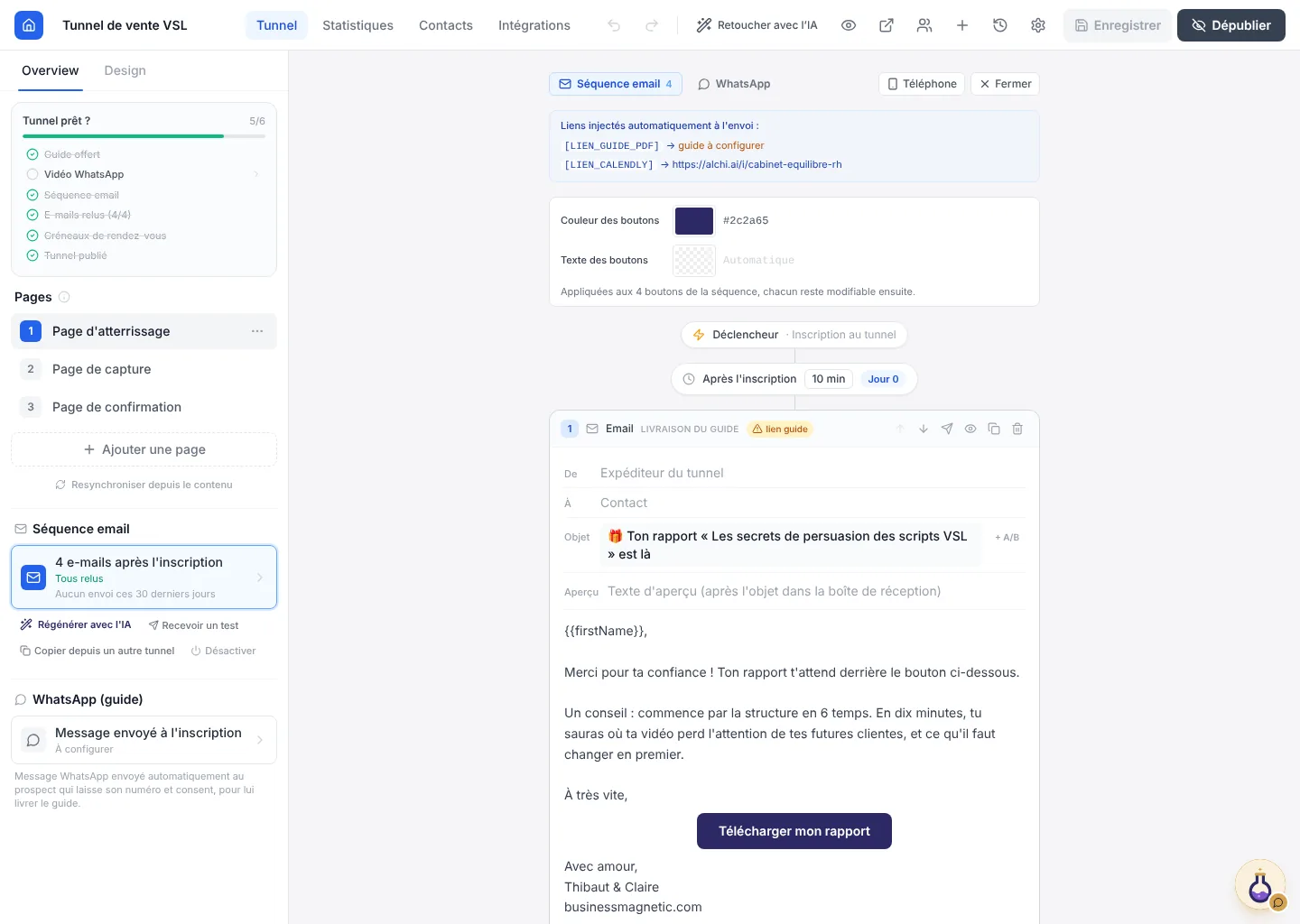Open collaborators people icon
The height and width of the screenshot is (924, 1300).
(x=924, y=25)
